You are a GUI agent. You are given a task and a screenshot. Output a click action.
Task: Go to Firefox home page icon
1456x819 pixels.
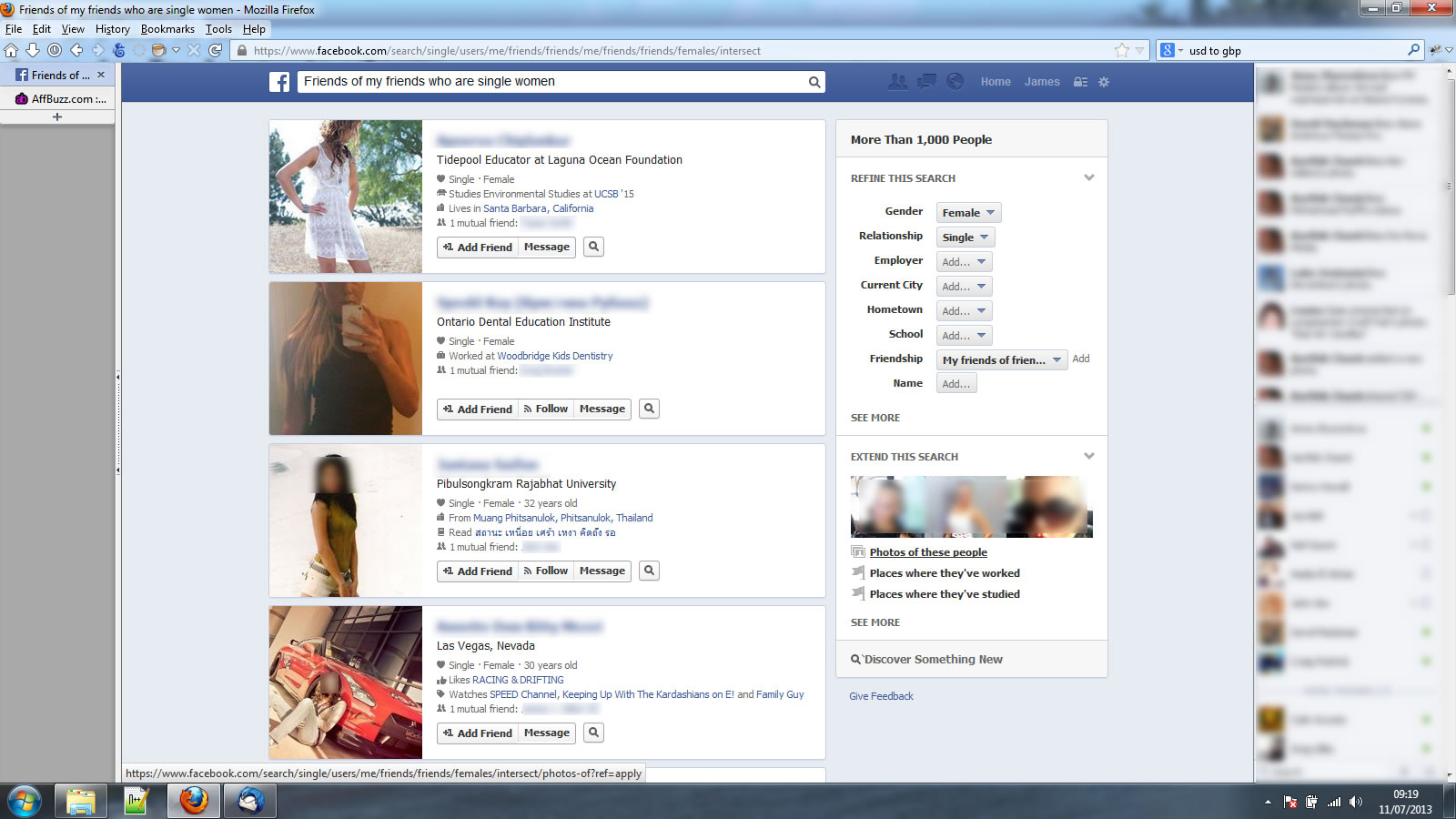(x=11, y=51)
